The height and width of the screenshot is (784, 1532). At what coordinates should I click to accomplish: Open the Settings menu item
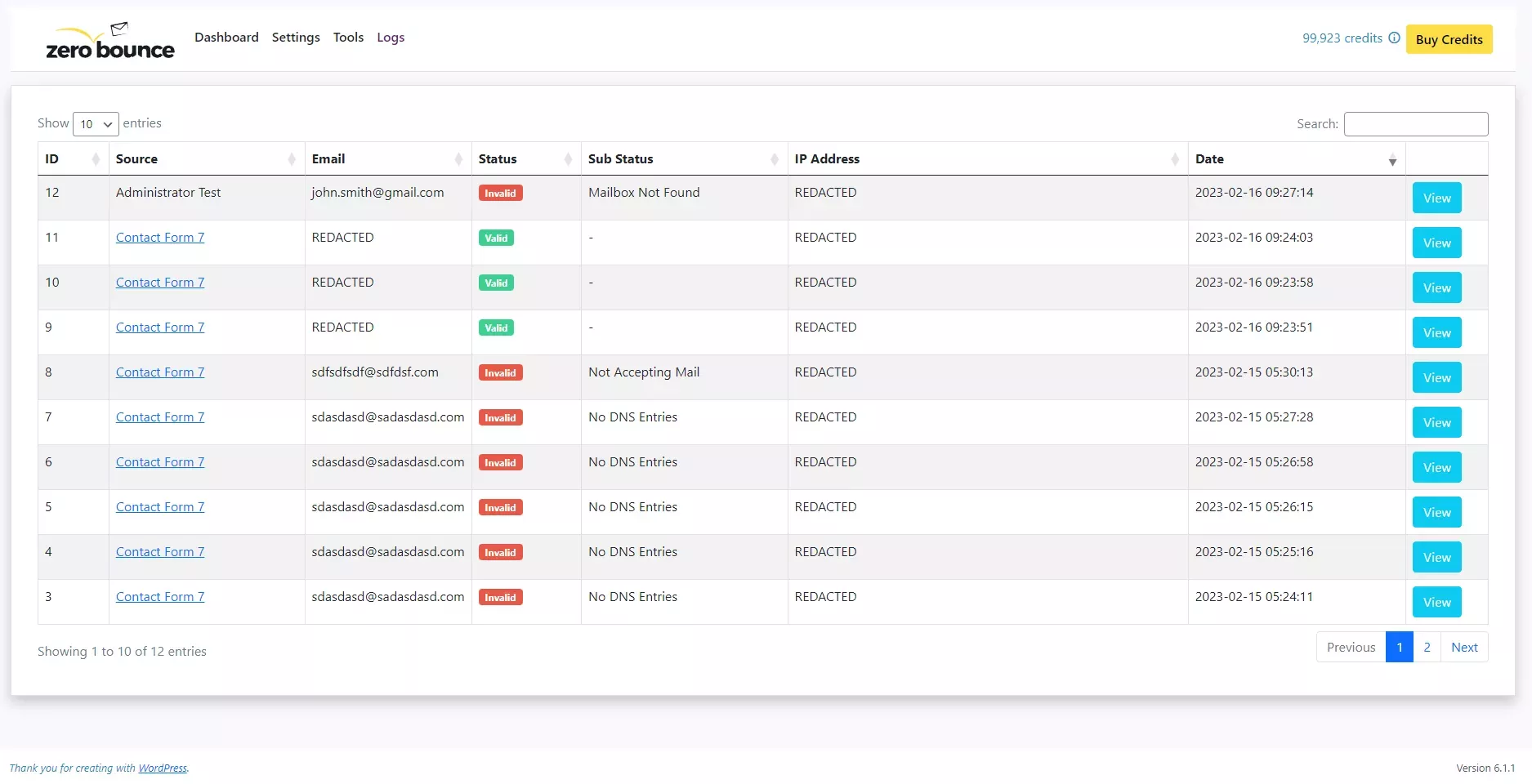coord(296,38)
